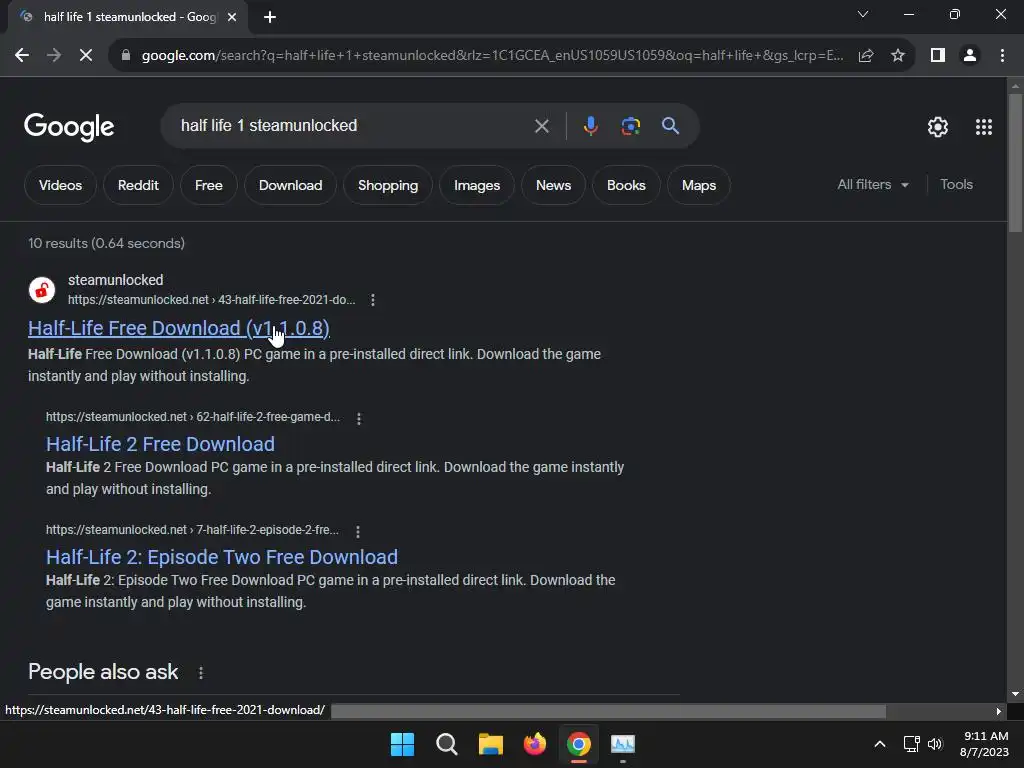Switch to Shopping results
This screenshot has width=1024, height=768.
(388, 185)
